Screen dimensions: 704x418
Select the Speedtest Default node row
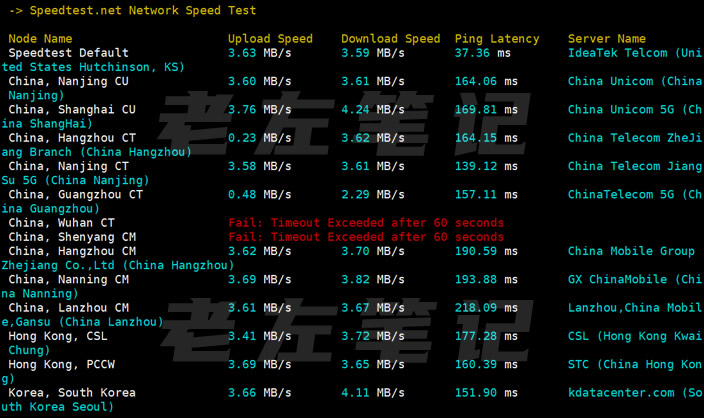pyautogui.click(x=68, y=53)
